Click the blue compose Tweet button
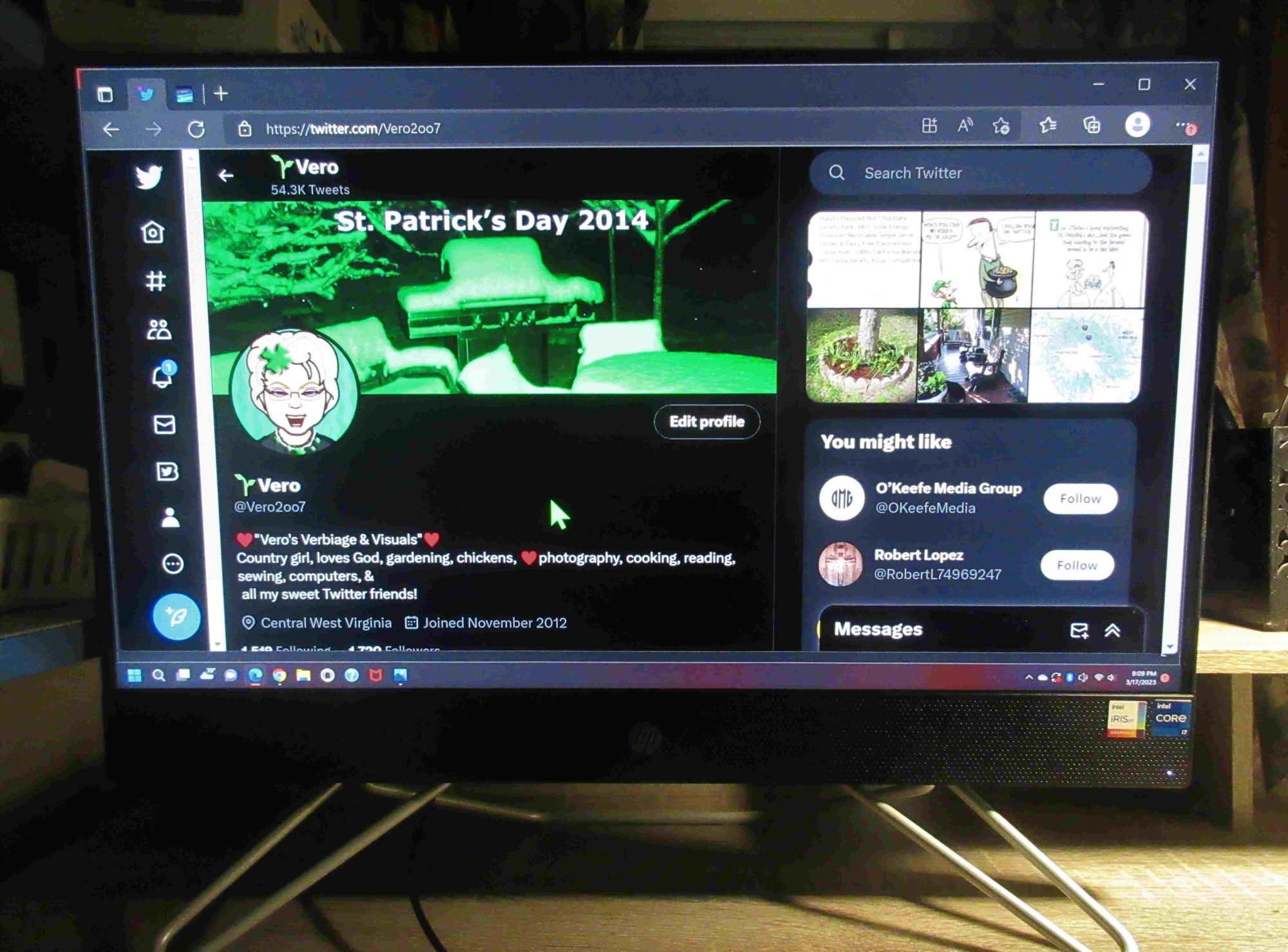This screenshot has width=1288, height=952. [x=176, y=616]
